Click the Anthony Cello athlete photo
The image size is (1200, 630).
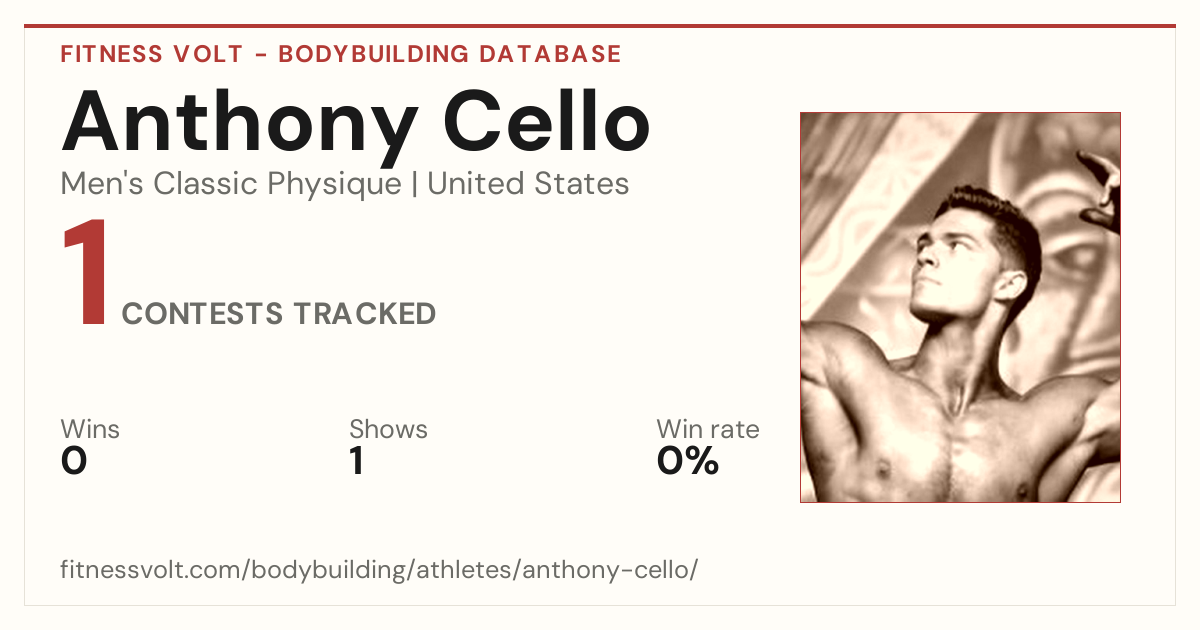960,307
